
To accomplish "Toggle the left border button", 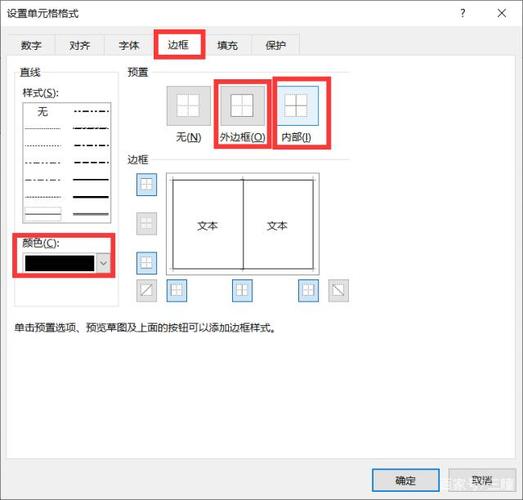I will (177, 291).
